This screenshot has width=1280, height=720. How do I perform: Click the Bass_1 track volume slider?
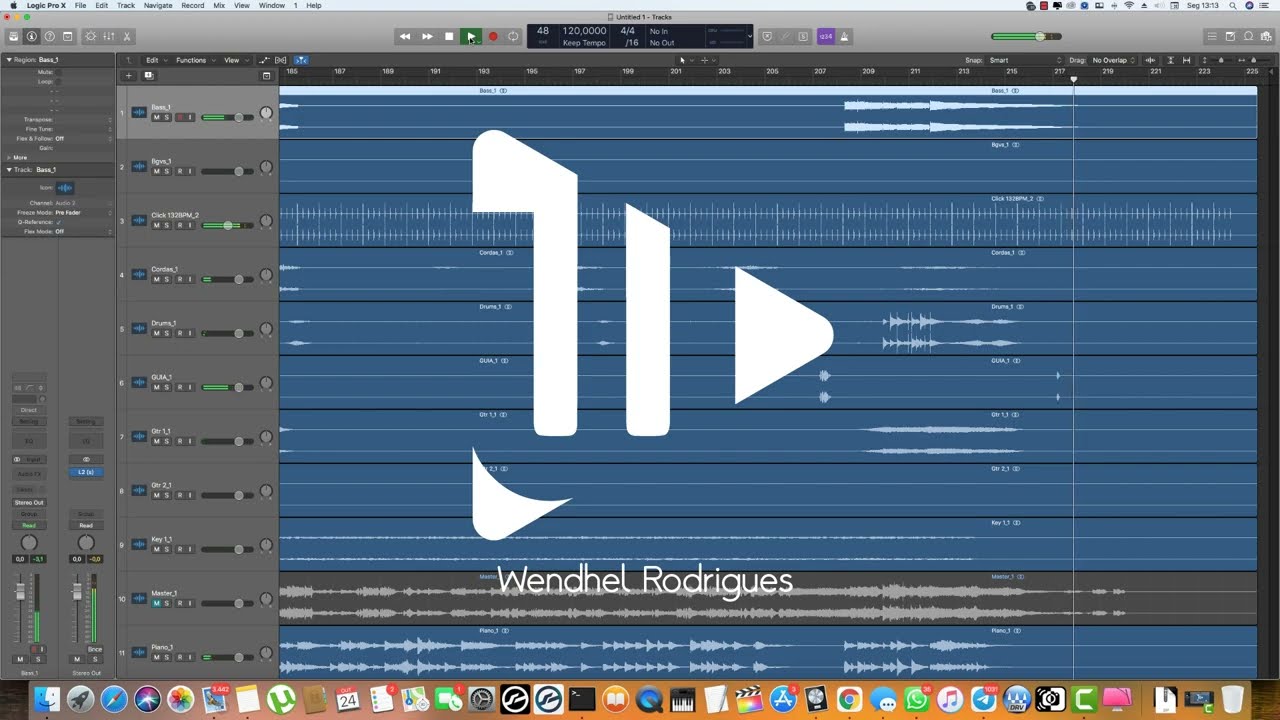pyautogui.click(x=227, y=117)
